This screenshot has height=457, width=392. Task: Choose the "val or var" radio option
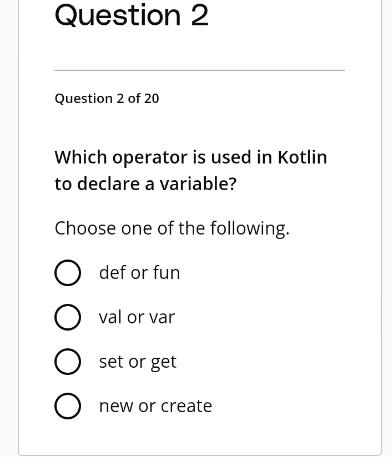click(67, 317)
